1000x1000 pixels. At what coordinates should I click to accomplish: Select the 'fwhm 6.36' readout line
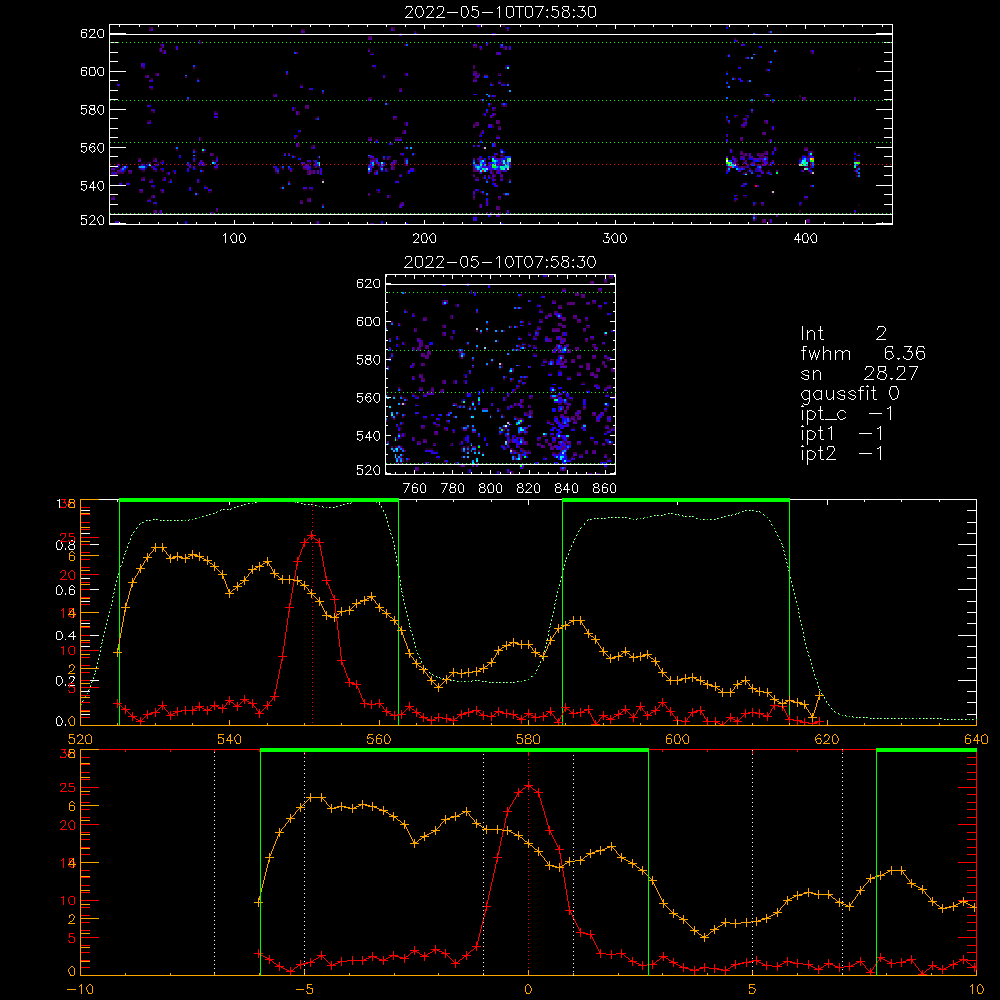863,353
